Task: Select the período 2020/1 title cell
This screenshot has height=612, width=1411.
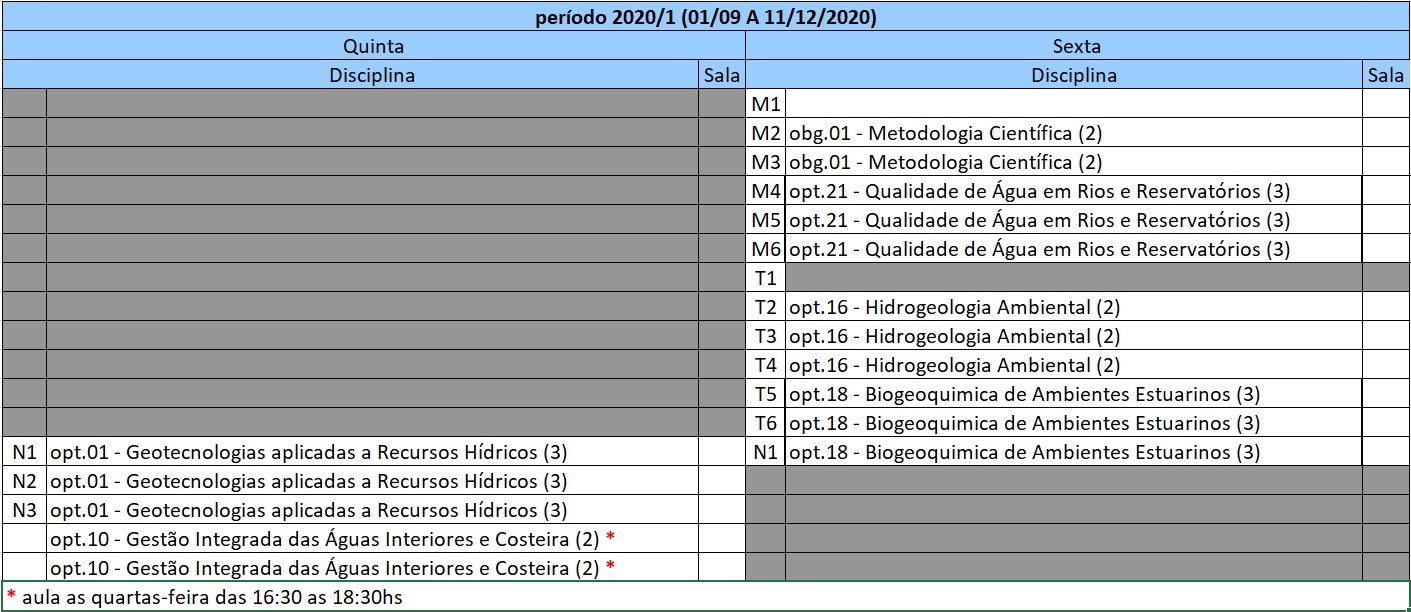Action: coord(705,17)
